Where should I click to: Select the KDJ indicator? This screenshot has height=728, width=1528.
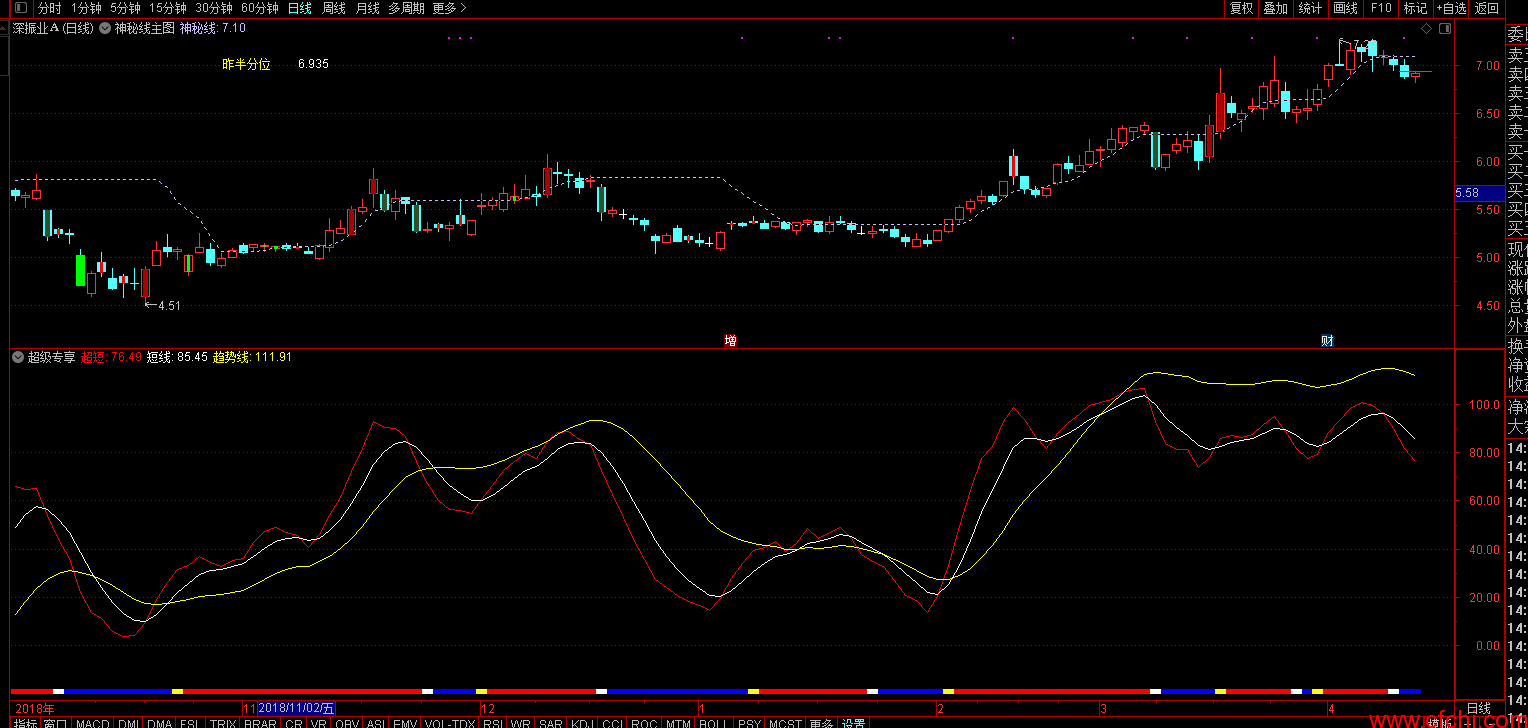(583, 723)
